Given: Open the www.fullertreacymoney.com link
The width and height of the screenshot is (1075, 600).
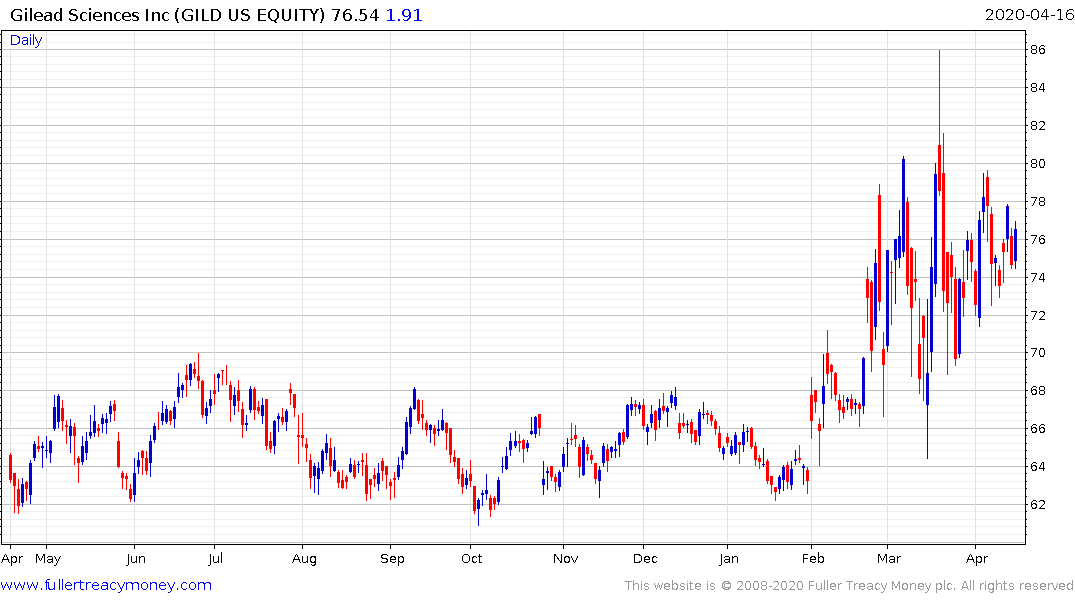Looking at the screenshot, I should pos(106,585).
